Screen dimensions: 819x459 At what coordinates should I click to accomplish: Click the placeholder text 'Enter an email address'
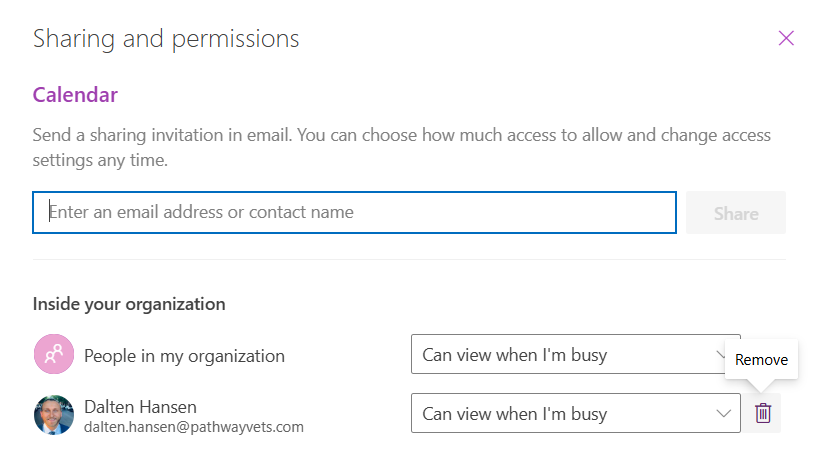tap(201, 212)
